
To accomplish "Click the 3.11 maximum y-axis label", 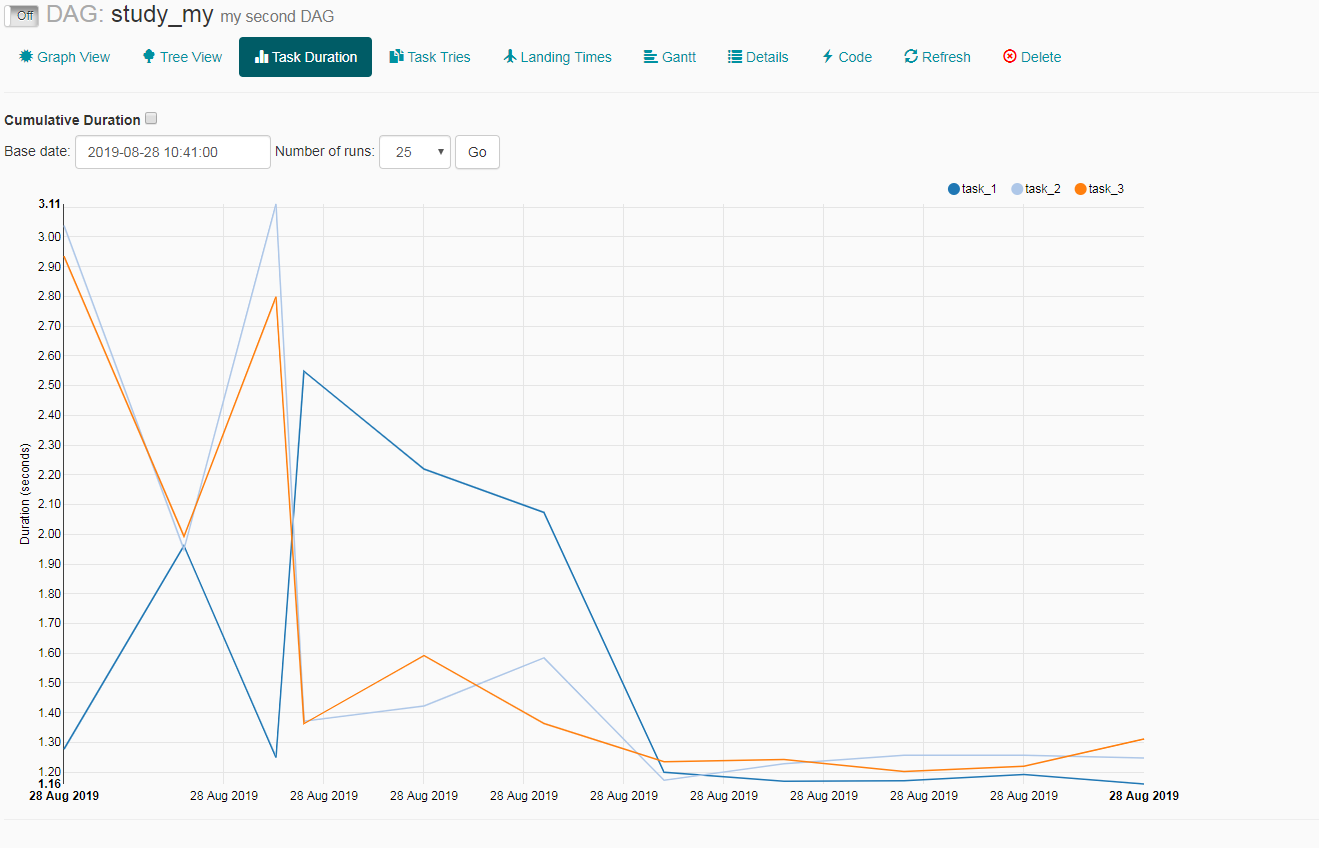I will pyautogui.click(x=49, y=204).
